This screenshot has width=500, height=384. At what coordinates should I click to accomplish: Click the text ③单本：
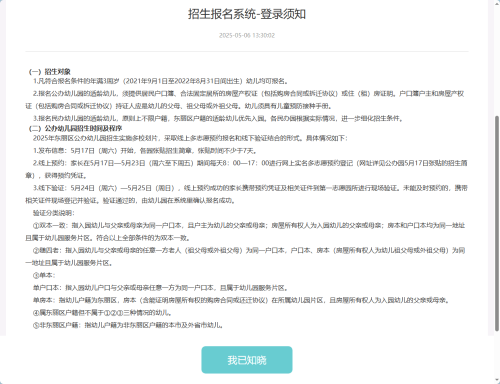44,275
